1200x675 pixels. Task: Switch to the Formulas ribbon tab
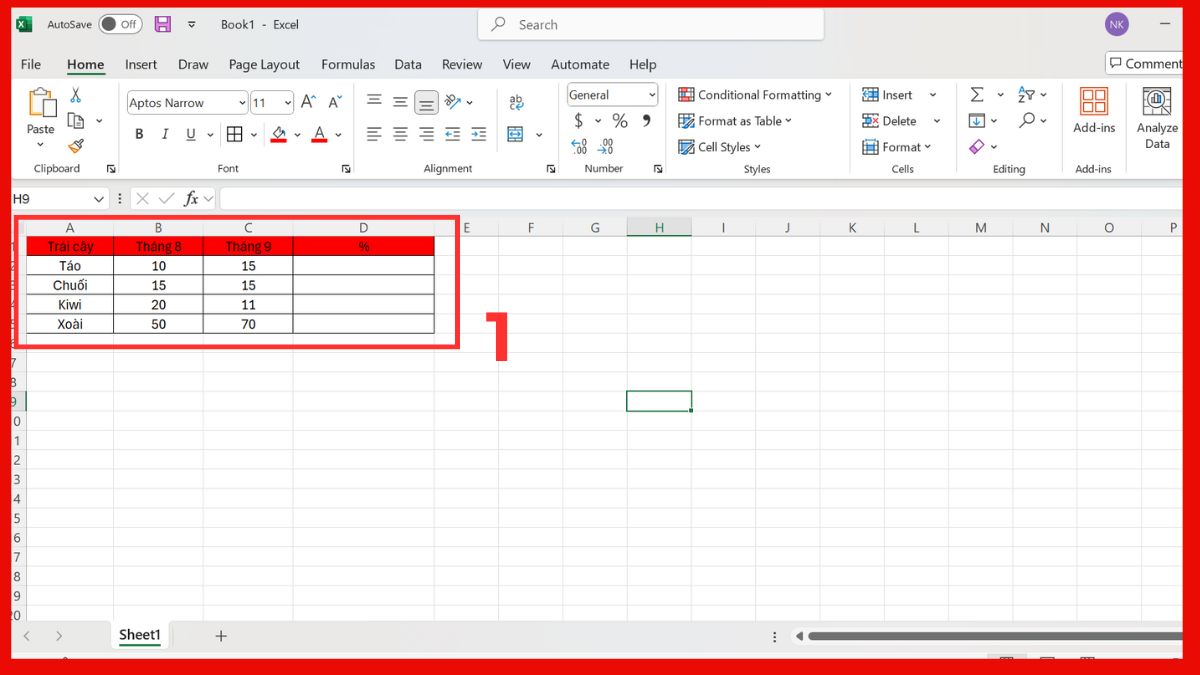pos(348,64)
